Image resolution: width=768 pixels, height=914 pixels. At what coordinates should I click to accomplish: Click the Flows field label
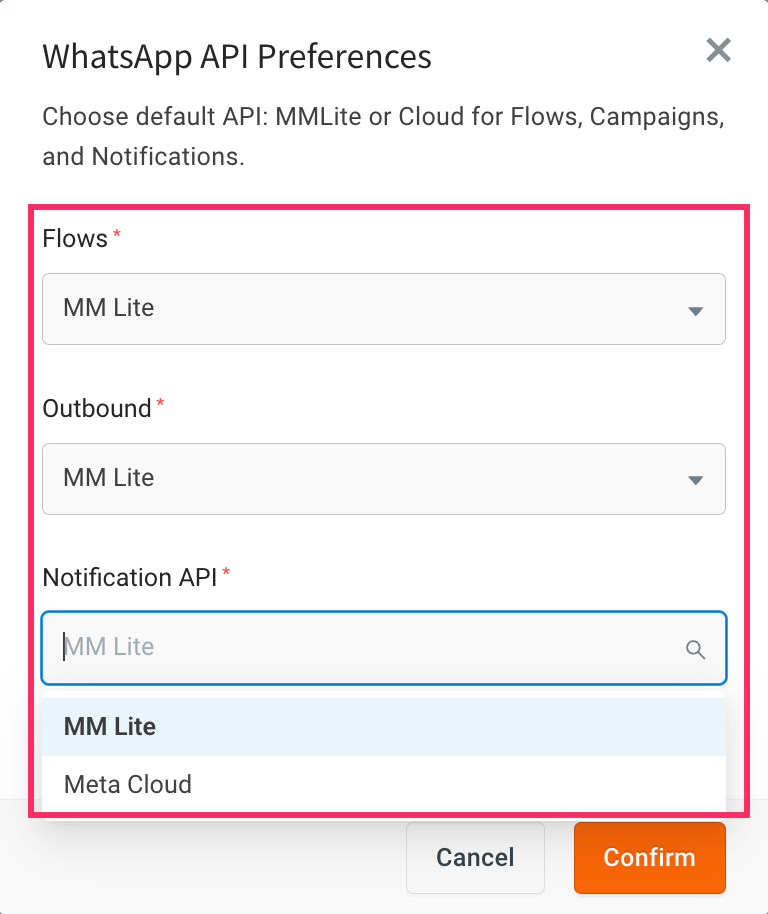75,238
